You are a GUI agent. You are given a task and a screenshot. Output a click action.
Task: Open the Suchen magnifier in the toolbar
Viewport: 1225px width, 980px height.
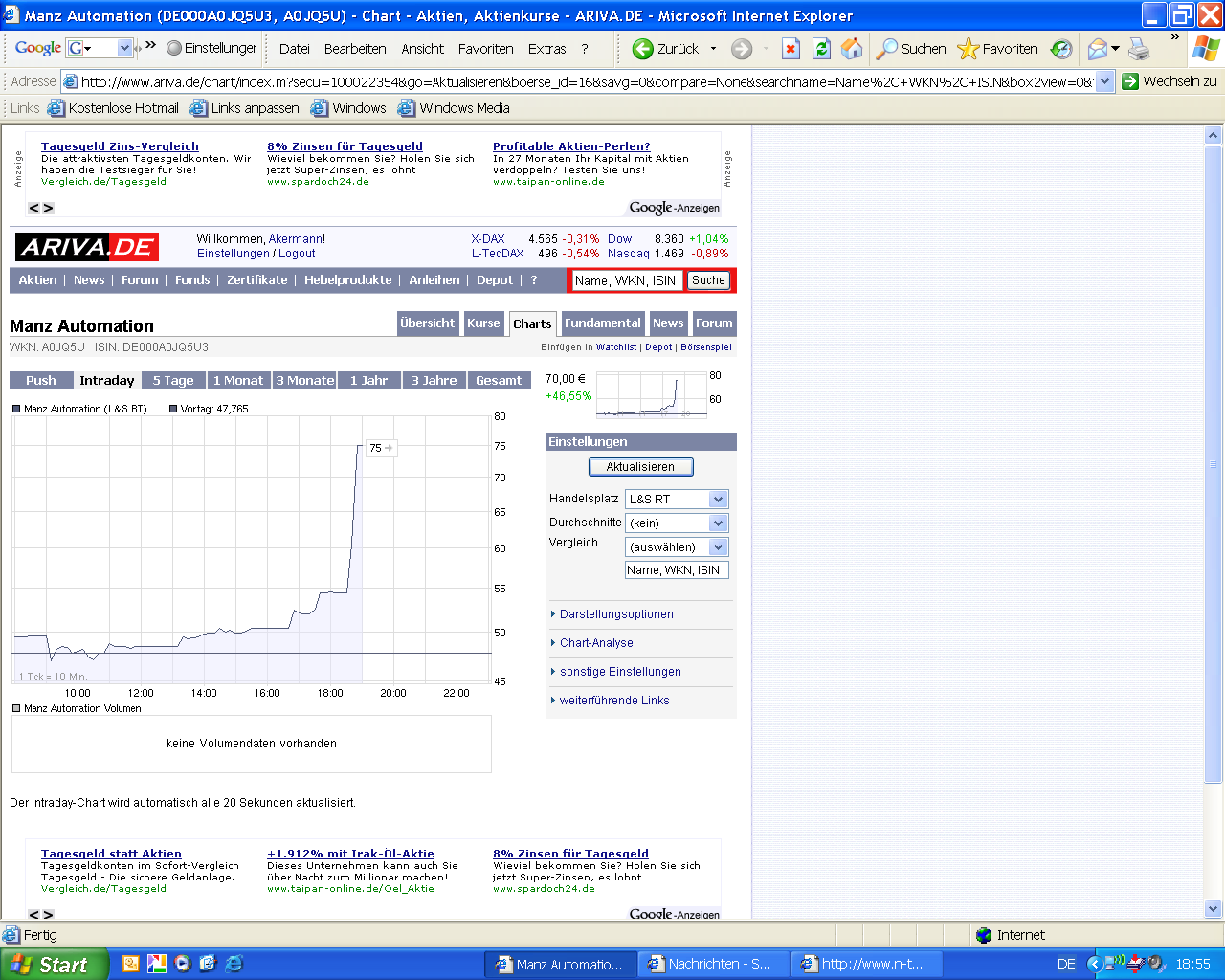[911, 49]
